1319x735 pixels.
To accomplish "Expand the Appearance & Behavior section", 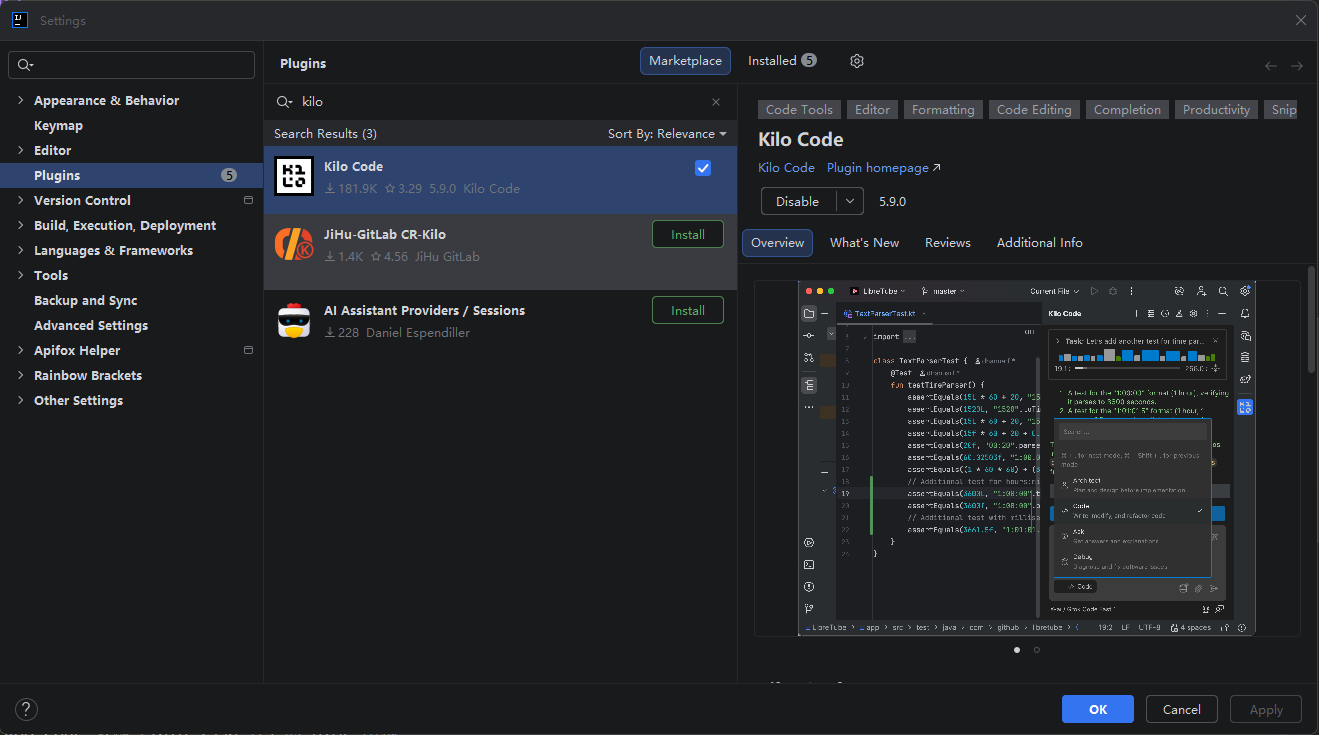I will (20, 100).
